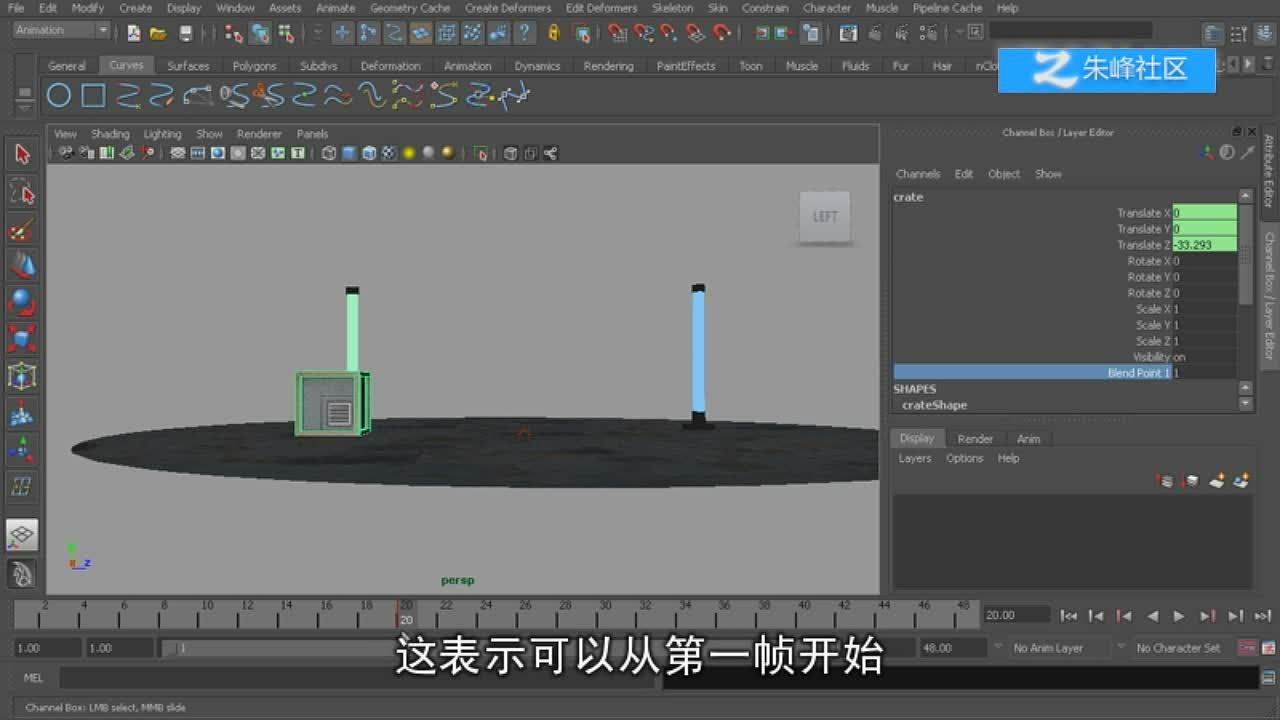The image size is (1280, 720).
Task: Click the smooth shade blue cube icon
Action: (x=349, y=153)
